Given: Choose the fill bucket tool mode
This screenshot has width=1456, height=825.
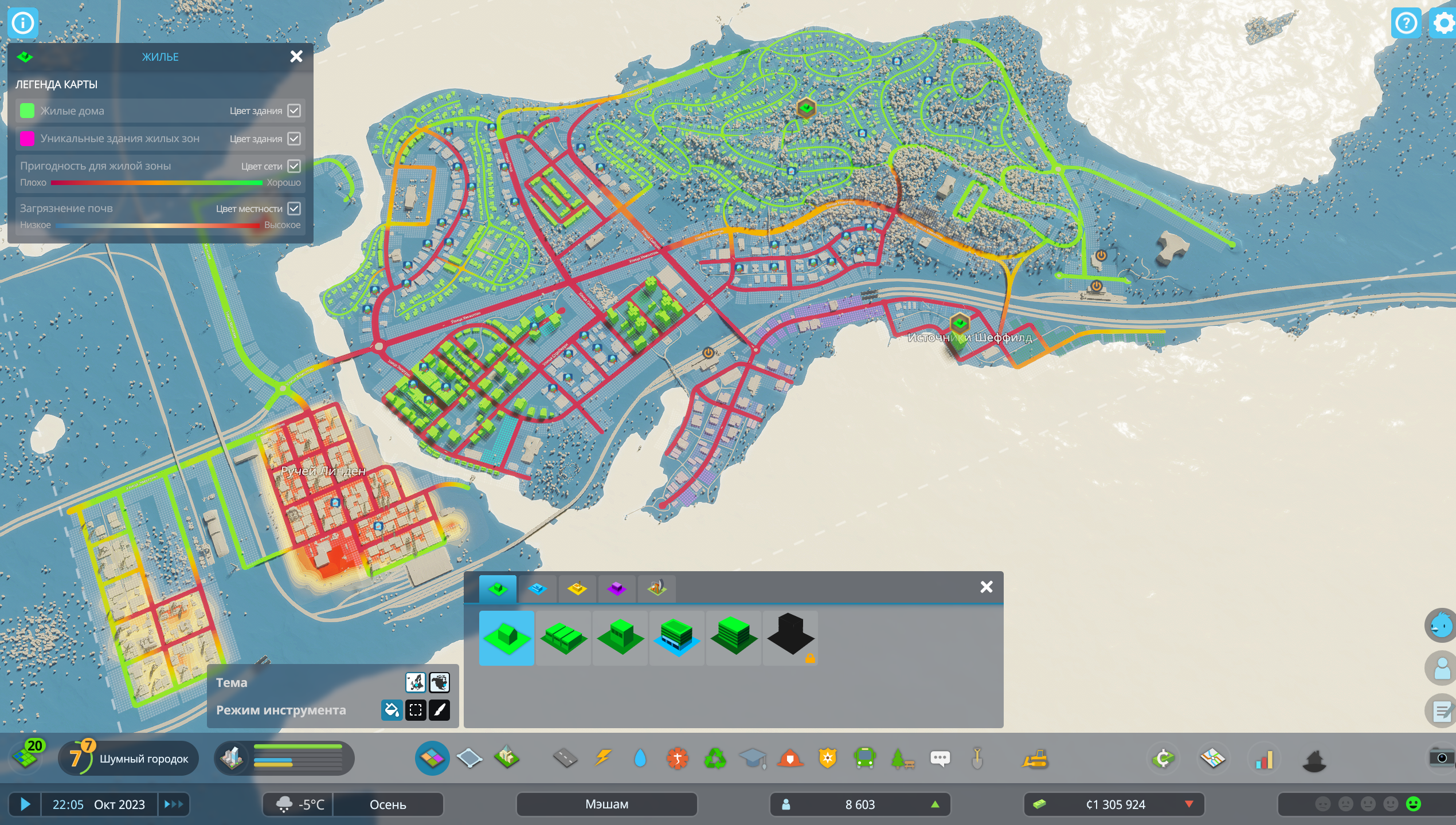Looking at the screenshot, I should point(392,710).
